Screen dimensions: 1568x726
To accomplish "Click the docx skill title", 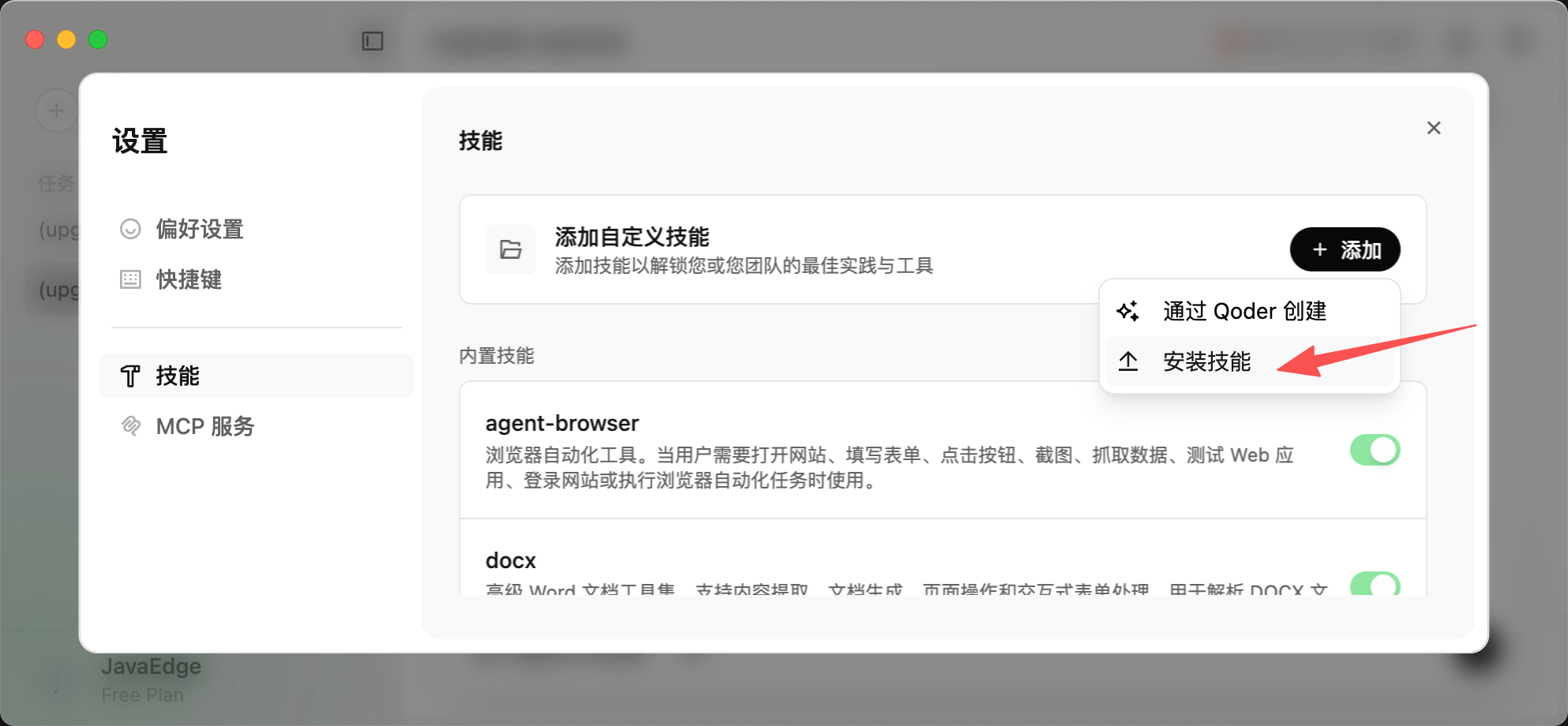I will pos(511,560).
